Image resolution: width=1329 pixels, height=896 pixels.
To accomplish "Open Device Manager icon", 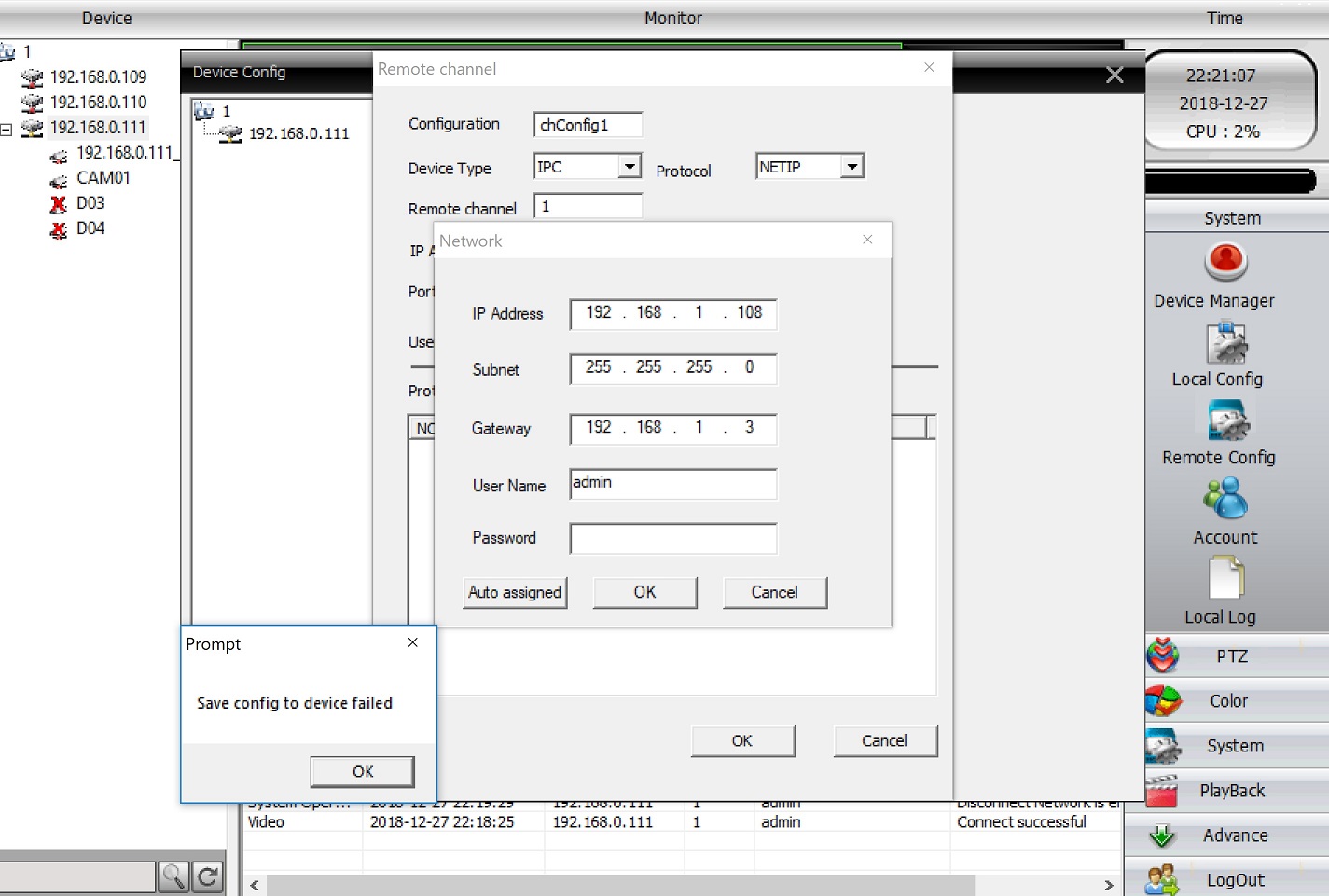I will pyautogui.click(x=1225, y=262).
